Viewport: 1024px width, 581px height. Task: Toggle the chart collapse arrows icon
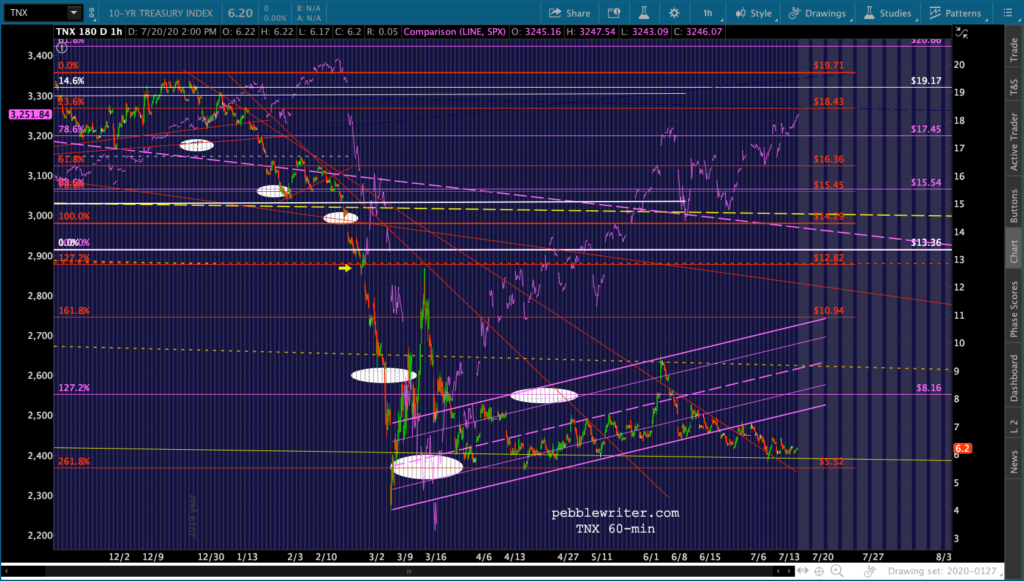(962, 33)
